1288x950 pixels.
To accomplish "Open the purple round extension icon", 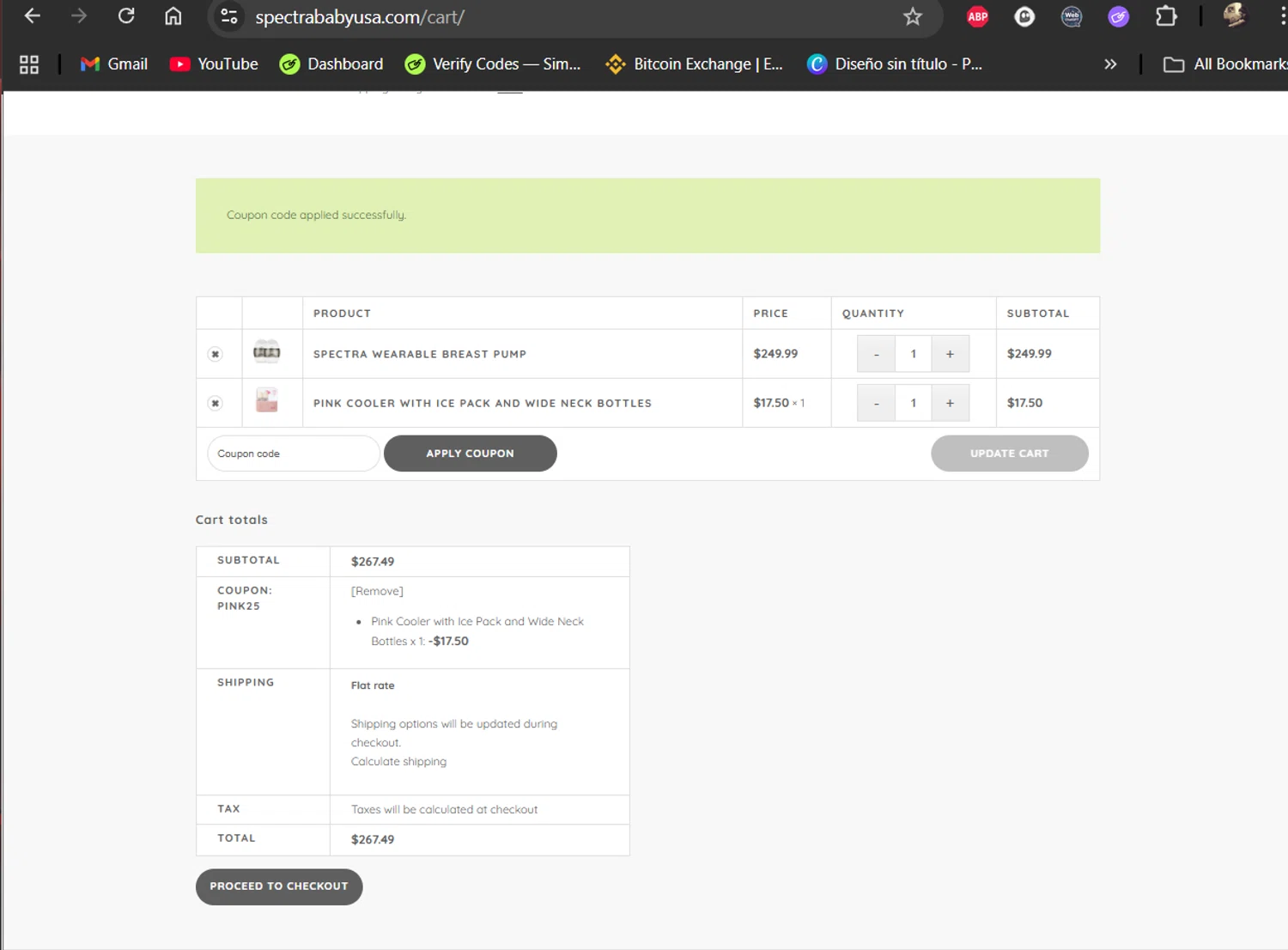I will tap(1118, 16).
